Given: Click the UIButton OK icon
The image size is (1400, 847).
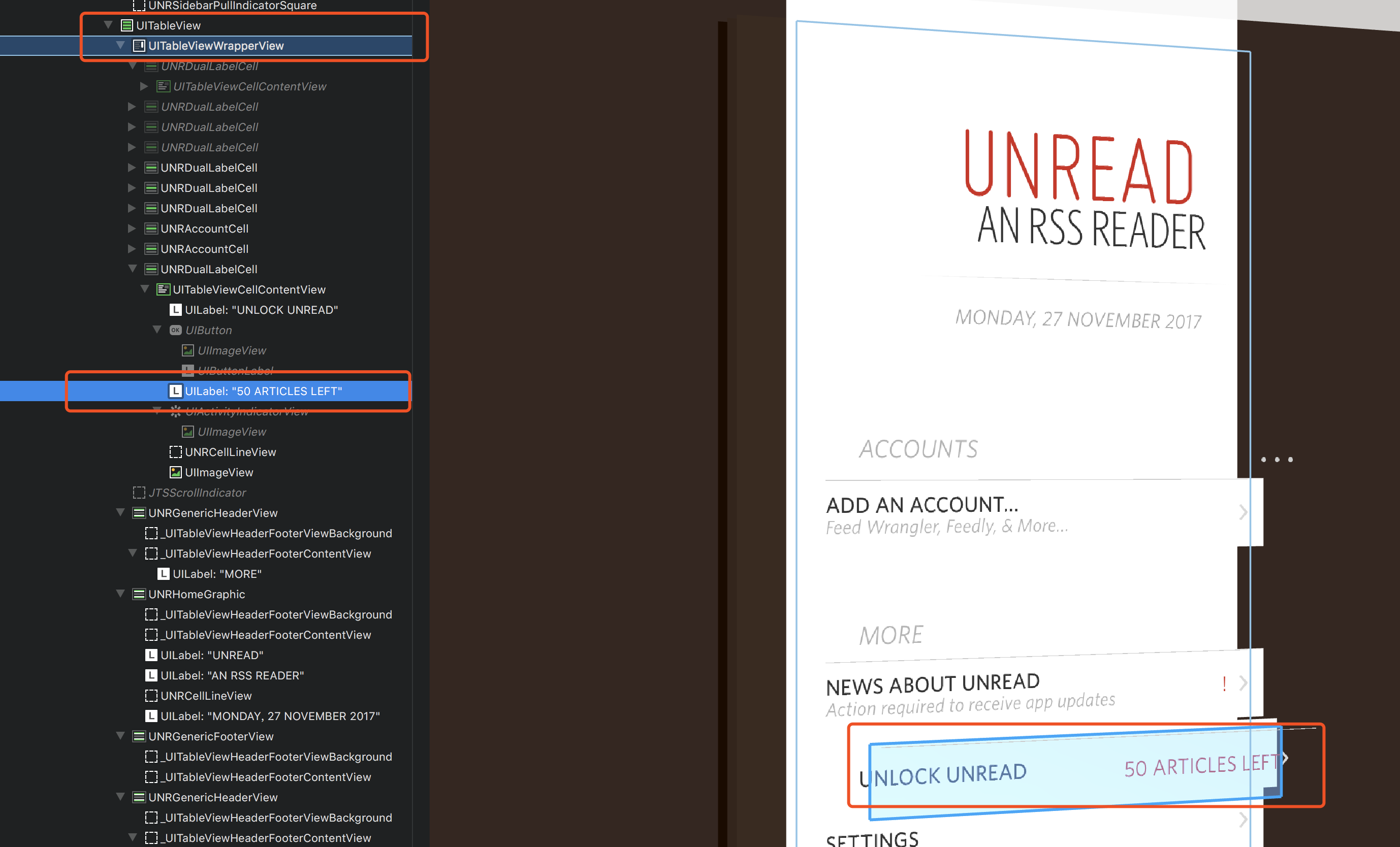Looking at the screenshot, I should click(x=176, y=330).
